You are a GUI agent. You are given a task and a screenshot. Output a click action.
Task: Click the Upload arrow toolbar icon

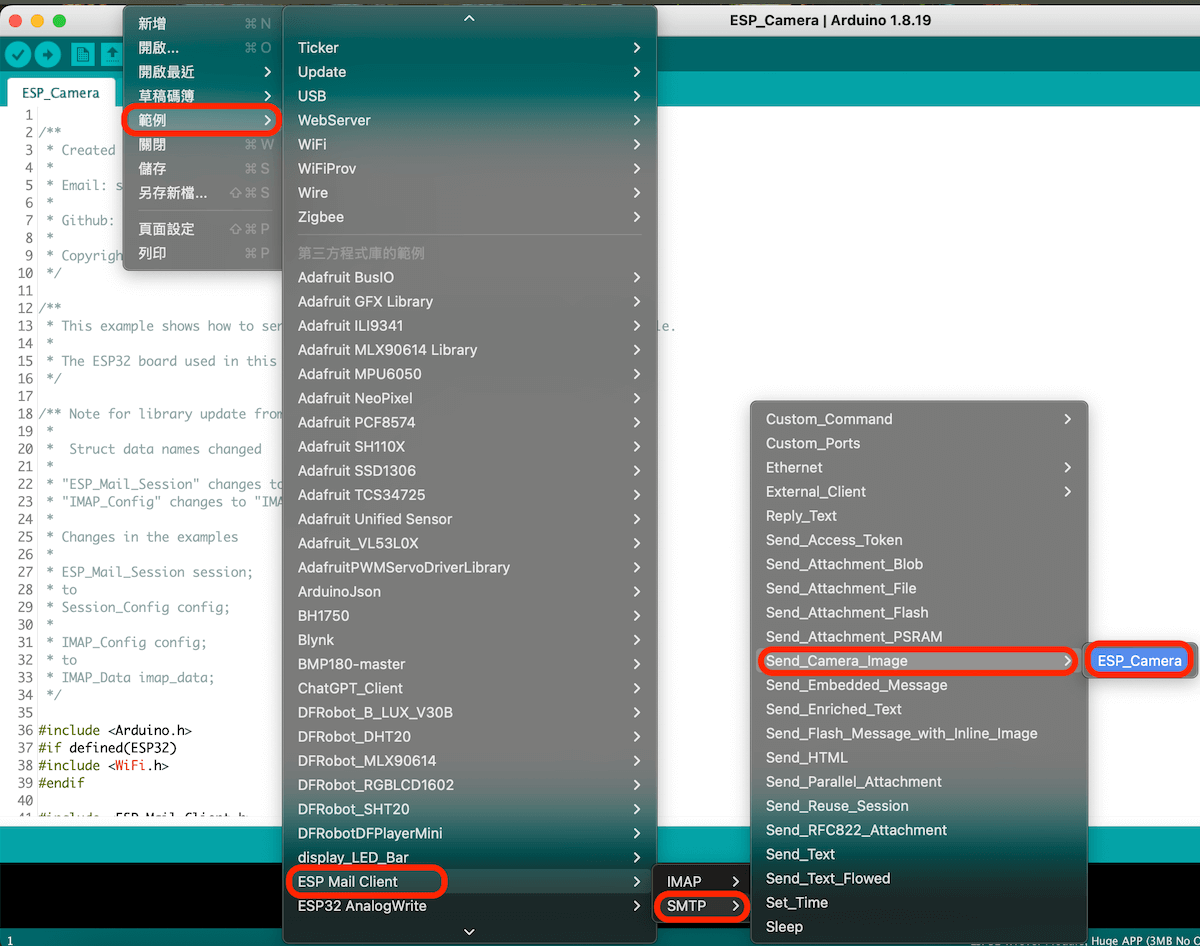coord(47,55)
